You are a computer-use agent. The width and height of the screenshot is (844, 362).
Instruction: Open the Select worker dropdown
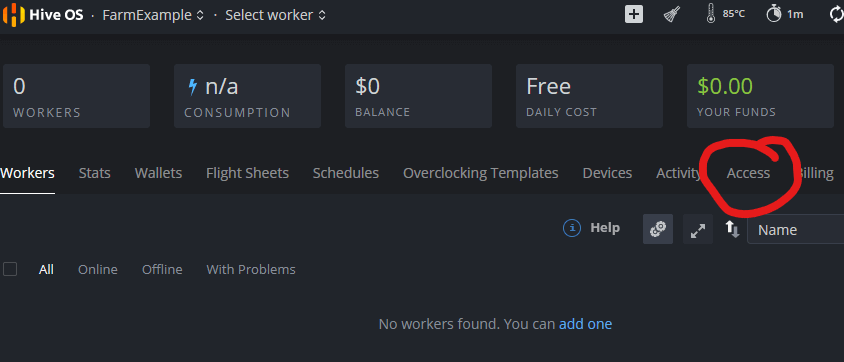tap(276, 15)
